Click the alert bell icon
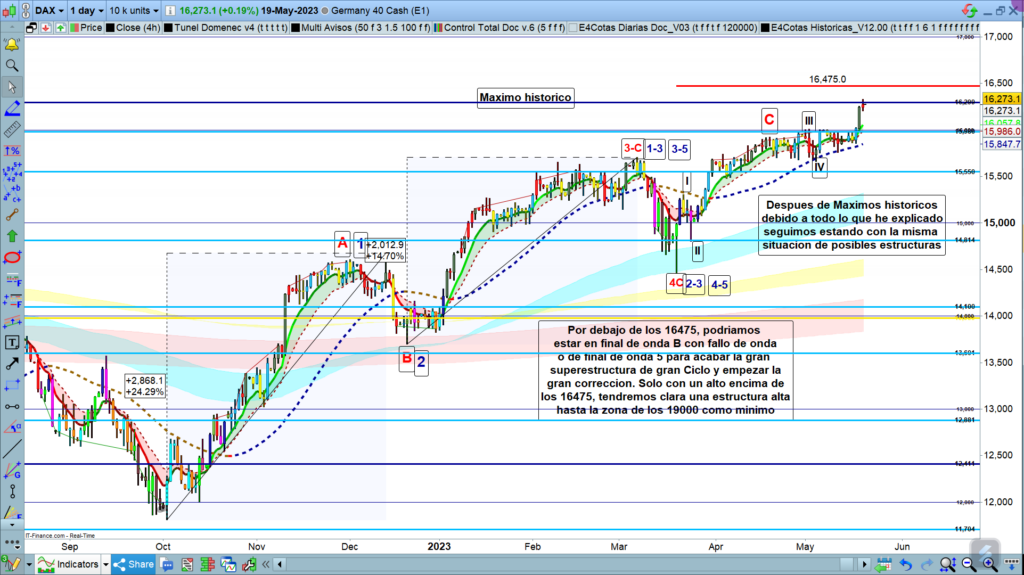 12,46
